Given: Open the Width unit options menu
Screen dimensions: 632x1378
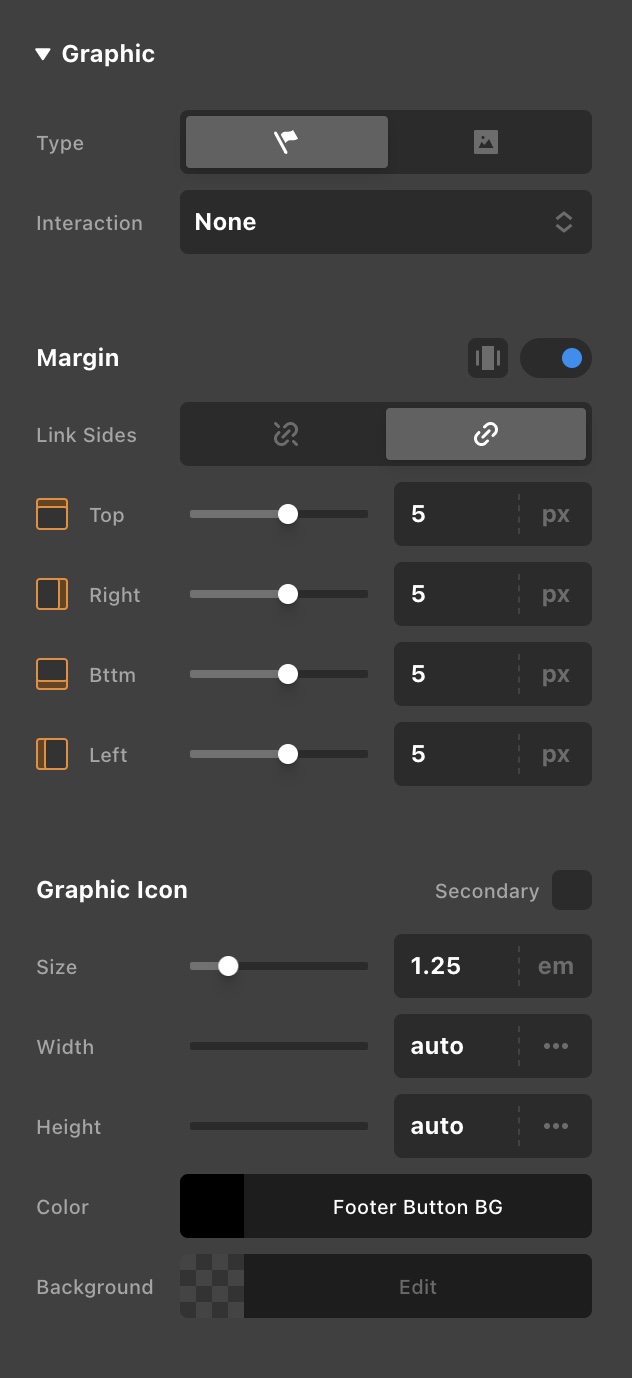Looking at the screenshot, I should tap(556, 1046).
